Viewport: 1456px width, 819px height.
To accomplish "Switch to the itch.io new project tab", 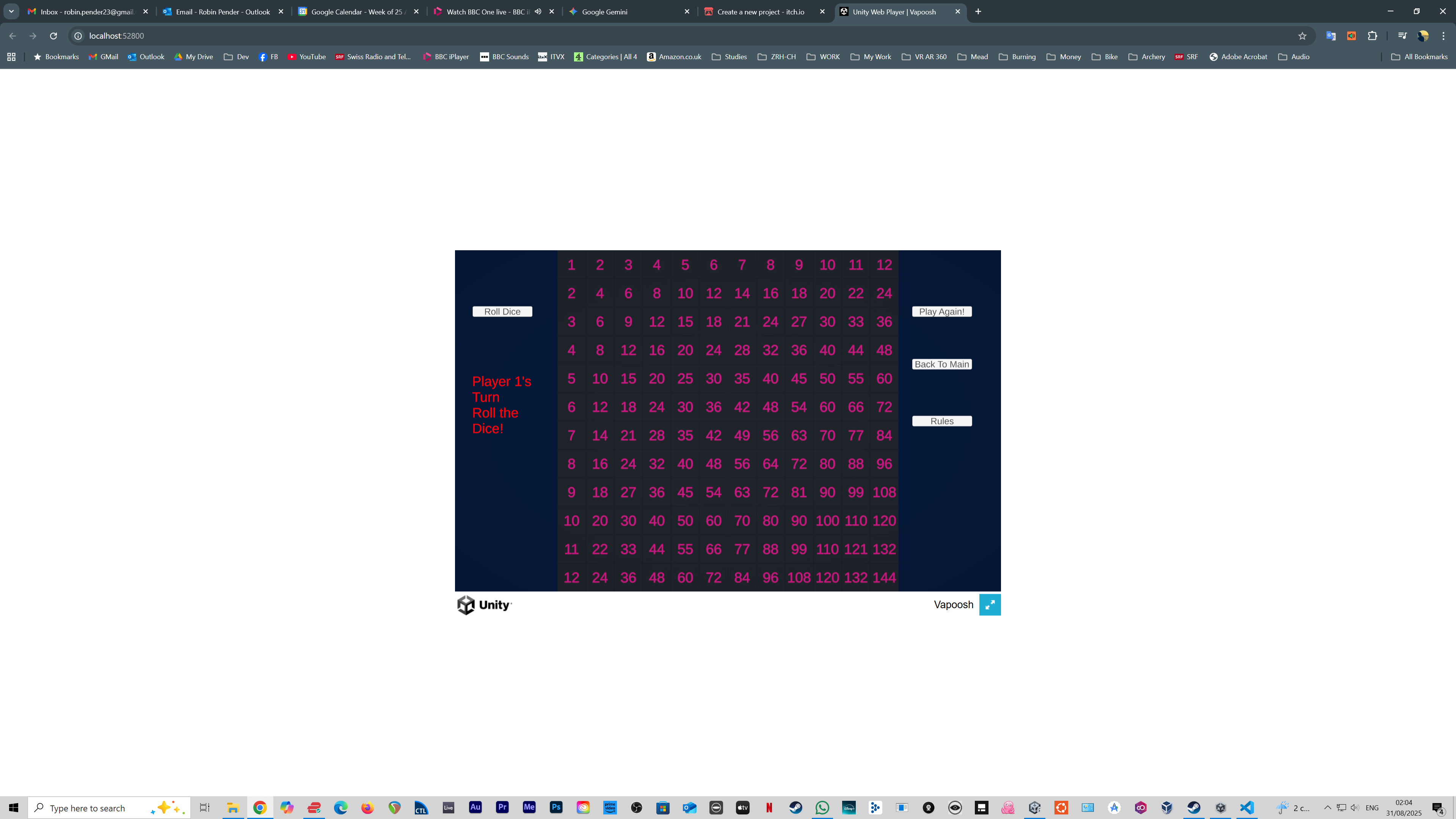I will [x=760, y=11].
